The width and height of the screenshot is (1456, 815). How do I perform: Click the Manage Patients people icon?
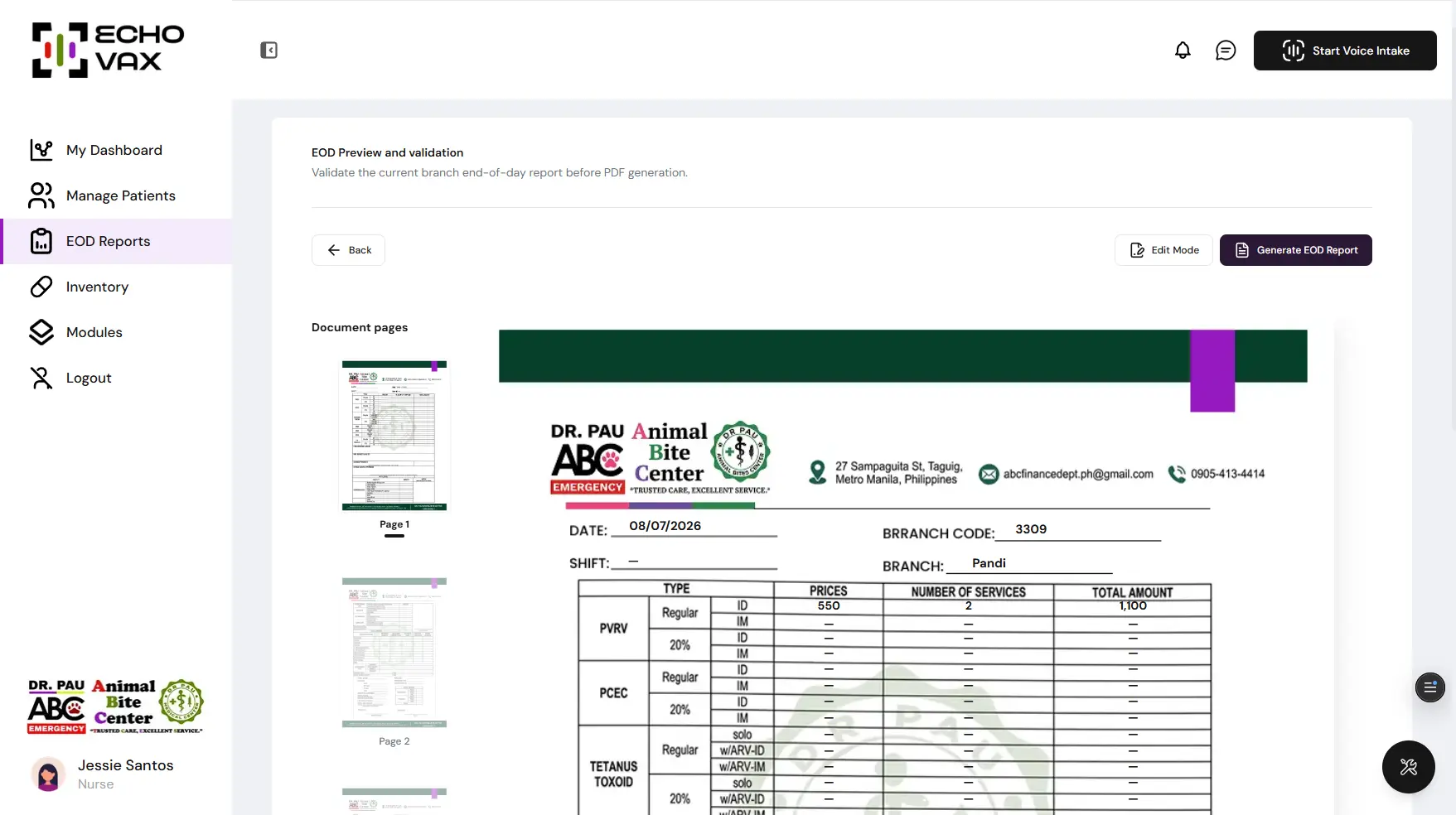(x=41, y=195)
